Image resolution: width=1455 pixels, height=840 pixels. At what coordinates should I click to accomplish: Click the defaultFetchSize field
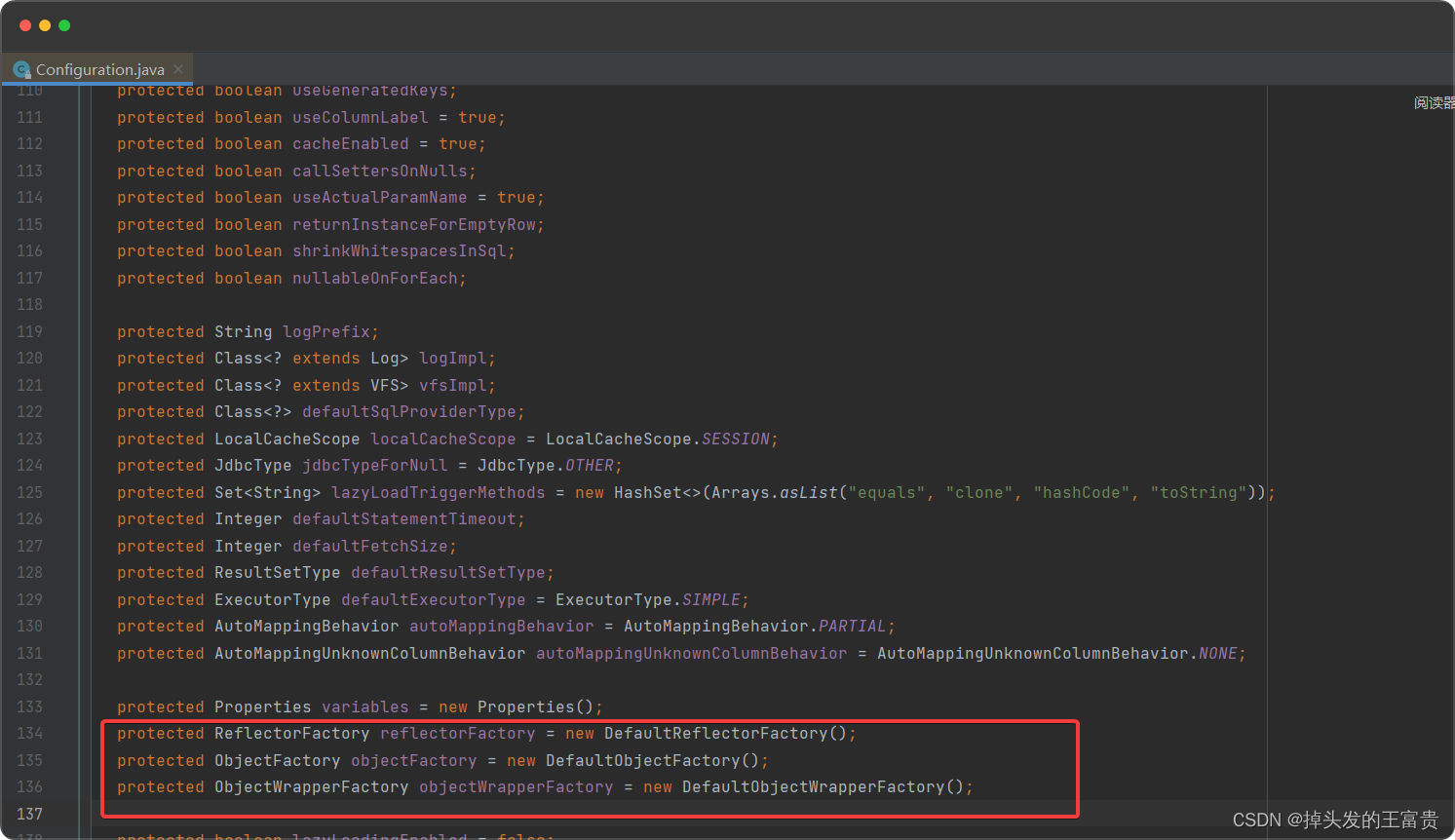pos(370,546)
